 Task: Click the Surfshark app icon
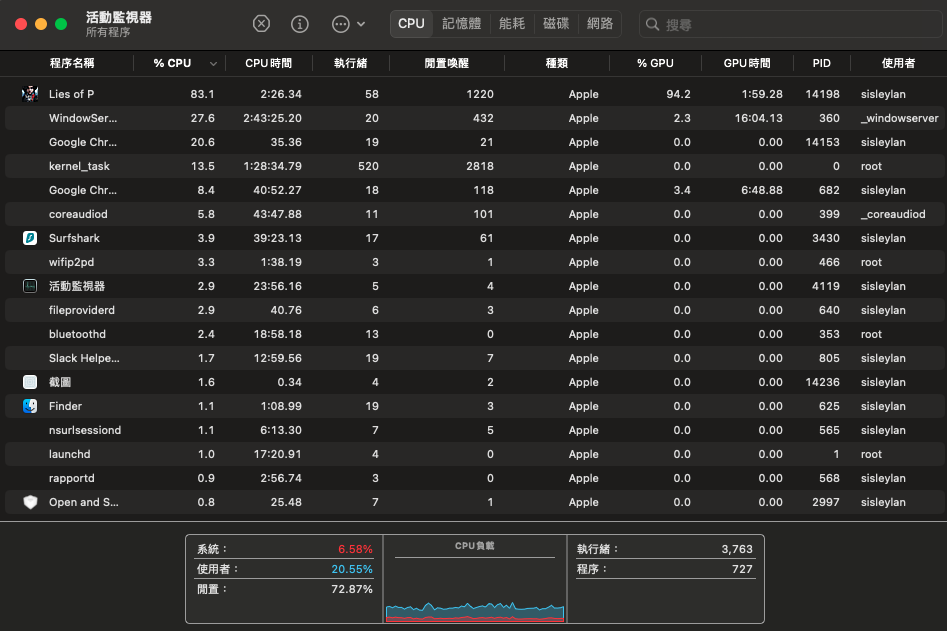[x=30, y=238]
